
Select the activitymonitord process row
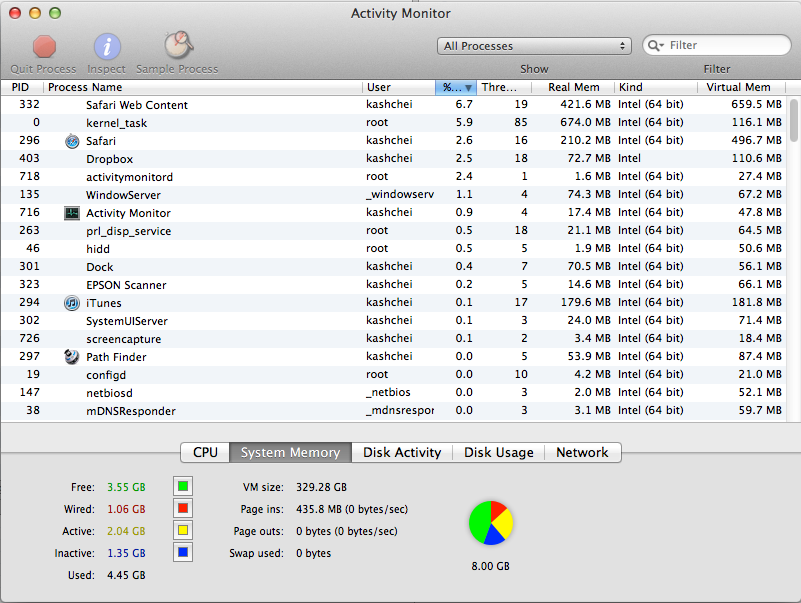point(393,177)
